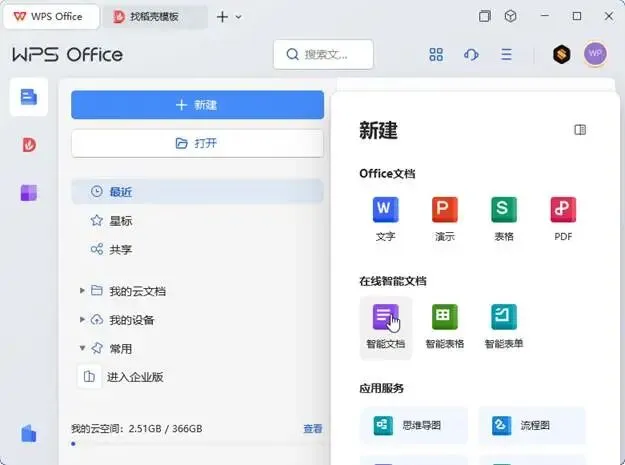
Task: Click the 打开 open file button
Action: [x=197, y=143]
